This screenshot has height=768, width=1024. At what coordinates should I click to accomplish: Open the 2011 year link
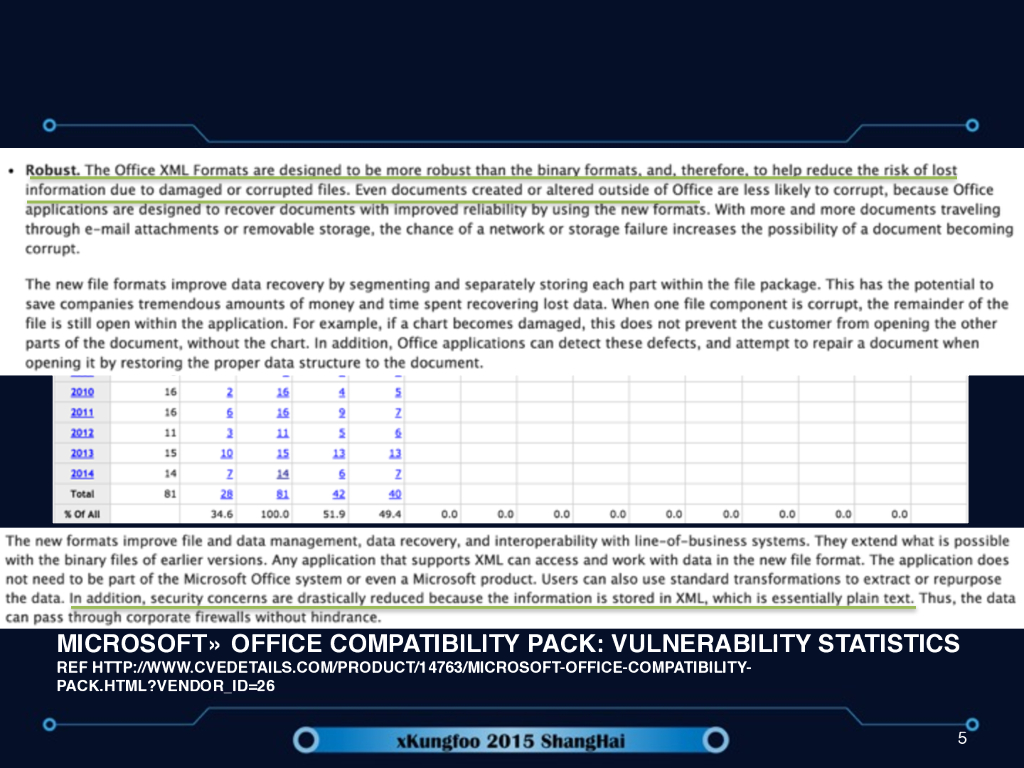point(82,412)
